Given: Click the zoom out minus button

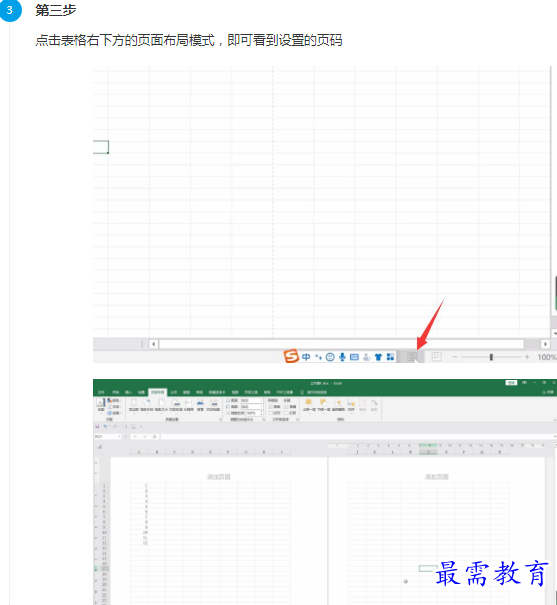Looking at the screenshot, I should point(454,357).
